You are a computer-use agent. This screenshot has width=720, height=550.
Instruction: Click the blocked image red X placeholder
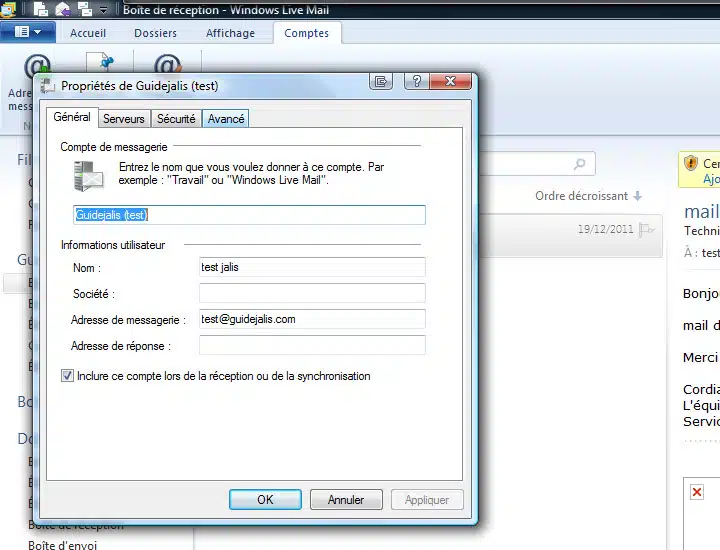[x=697, y=492]
